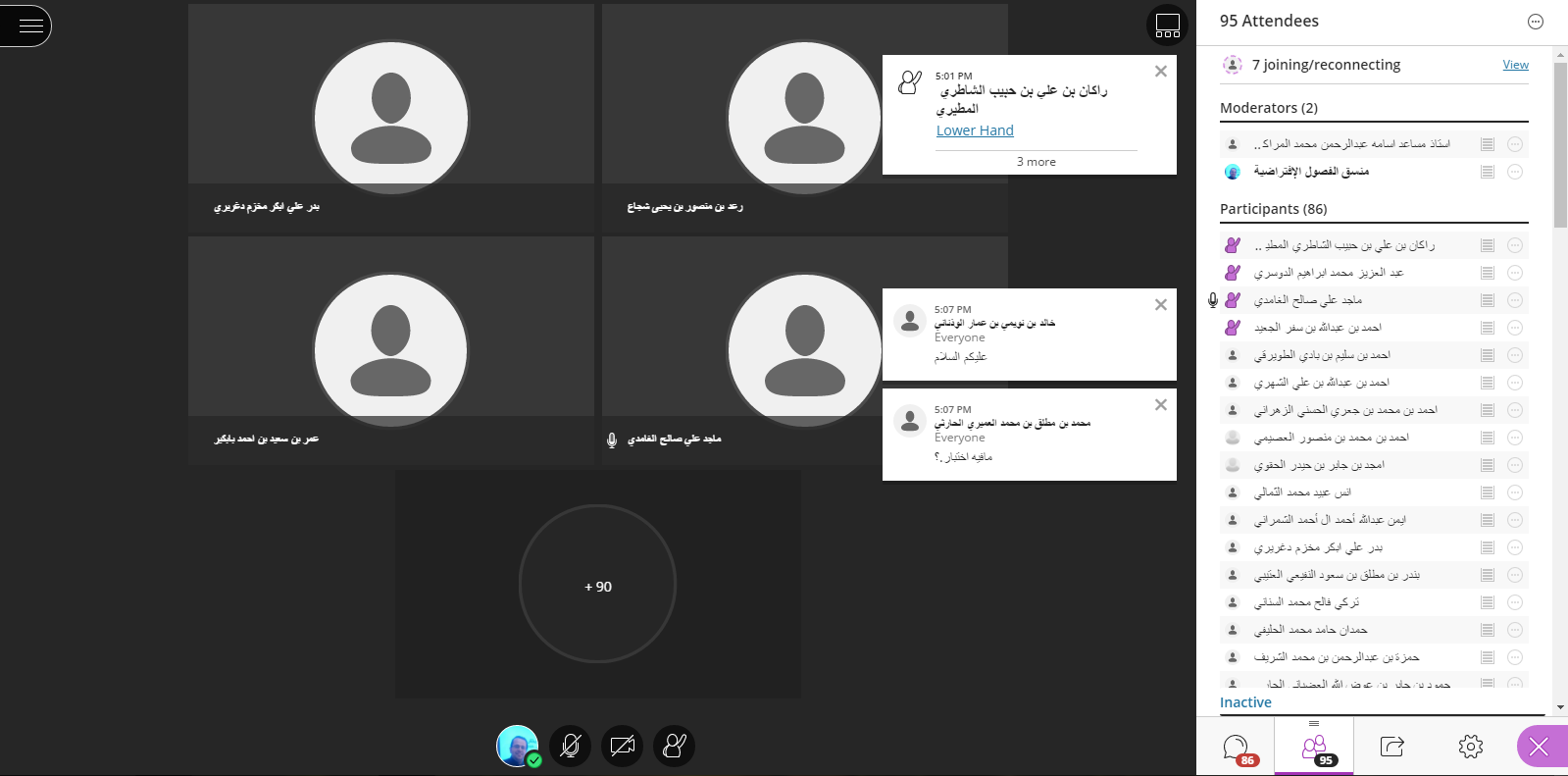Dismiss the 5:01 PM raised hand notification
This screenshot has height=776, width=1568.
[1160, 72]
